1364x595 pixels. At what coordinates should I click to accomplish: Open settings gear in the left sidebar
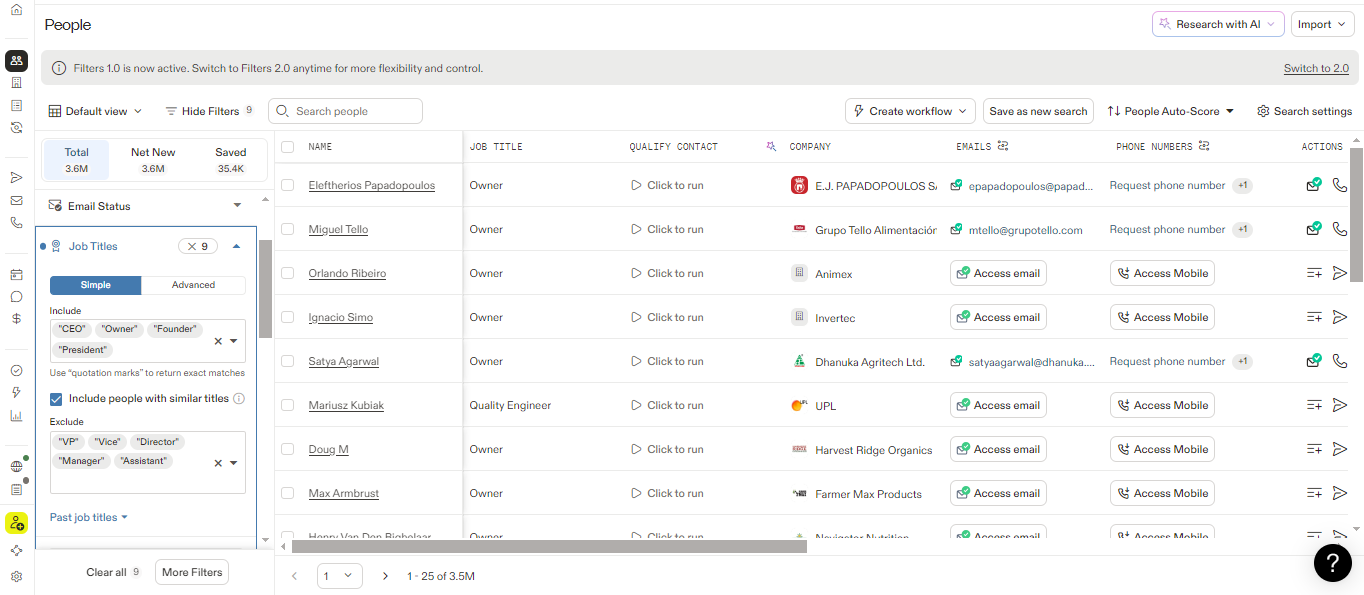click(x=16, y=577)
